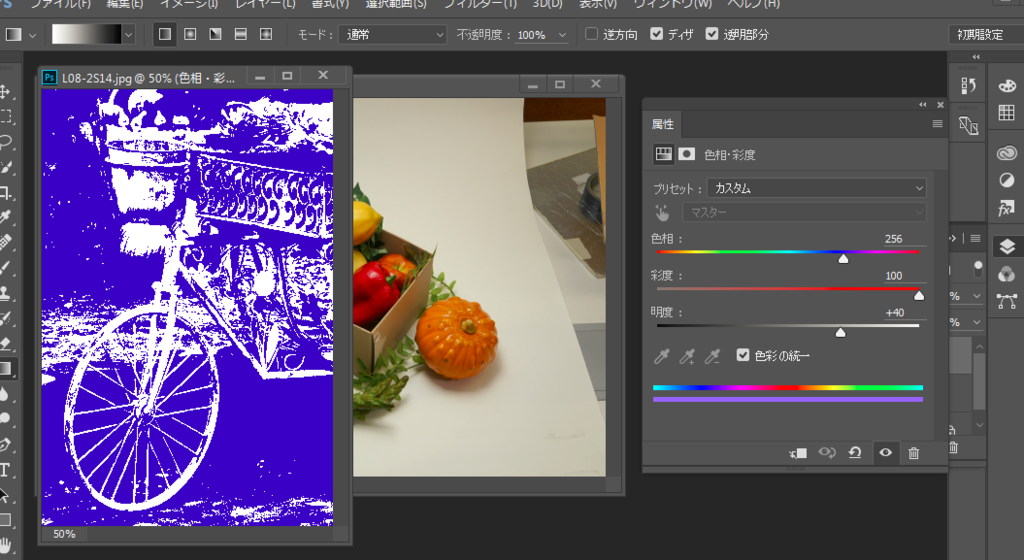Click the 彩度 saturation slider track
The image size is (1024, 560).
(788, 288)
